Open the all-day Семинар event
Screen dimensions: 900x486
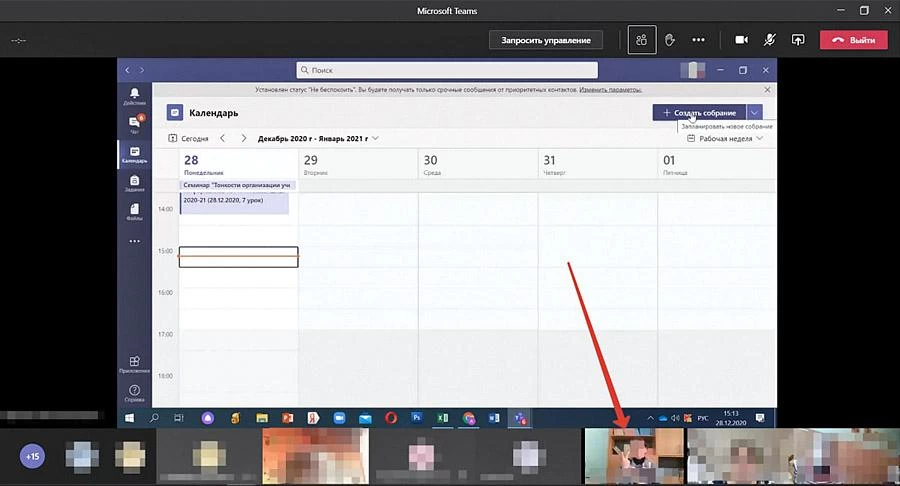238,185
